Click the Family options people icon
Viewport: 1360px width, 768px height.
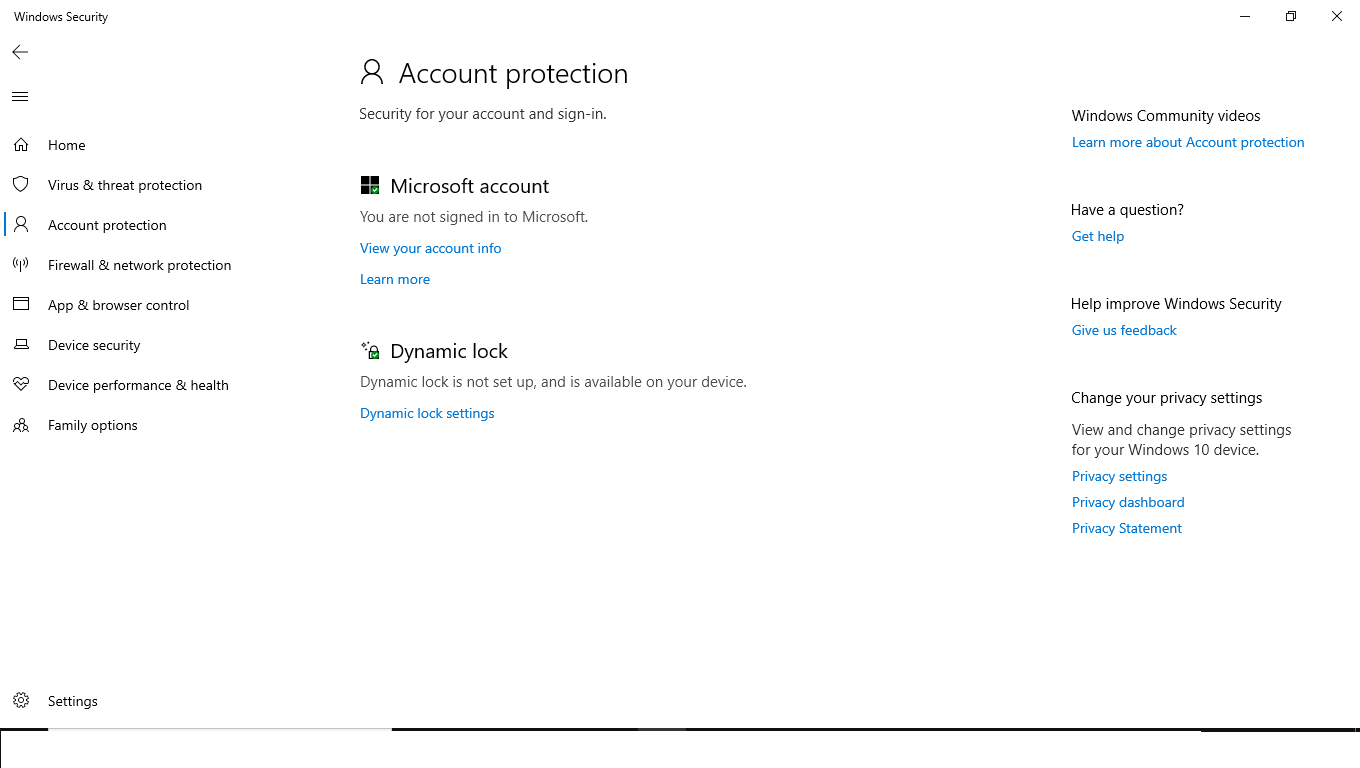[21, 425]
